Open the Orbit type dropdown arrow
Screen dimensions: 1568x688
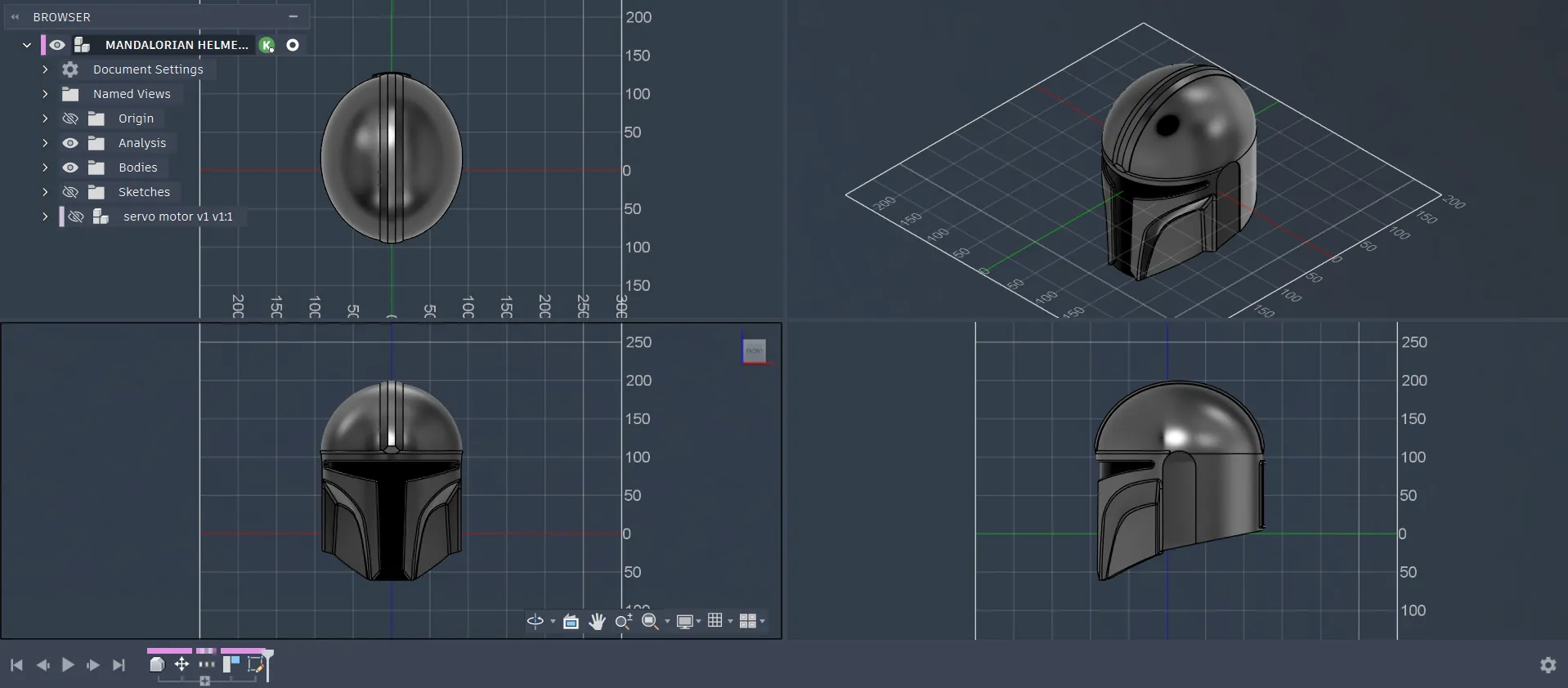553,622
